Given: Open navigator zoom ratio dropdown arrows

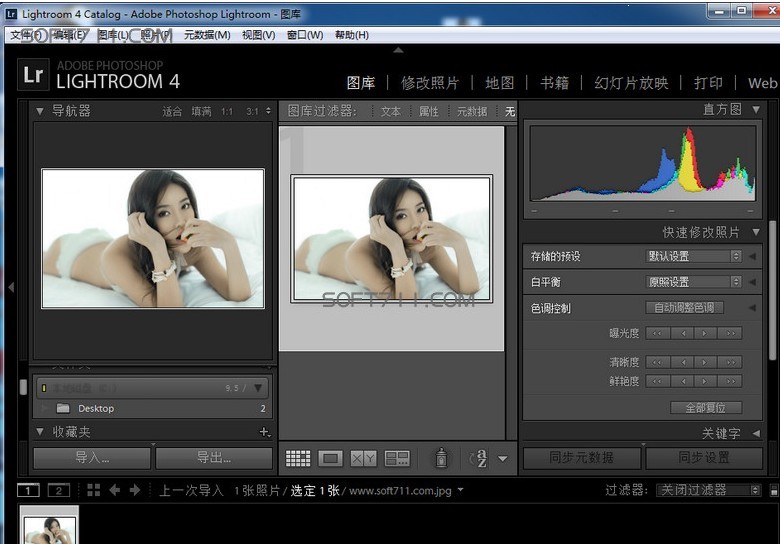Looking at the screenshot, I should pyautogui.click(x=269, y=111).
